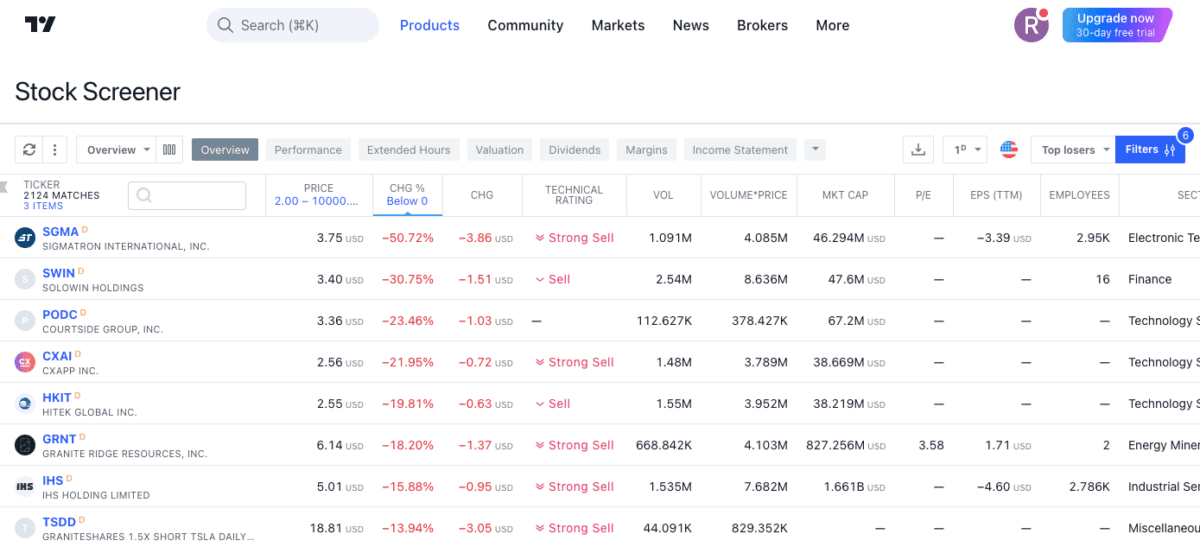
Task: Select SGMA's Strong Sell rating
Action: point(574,238)
